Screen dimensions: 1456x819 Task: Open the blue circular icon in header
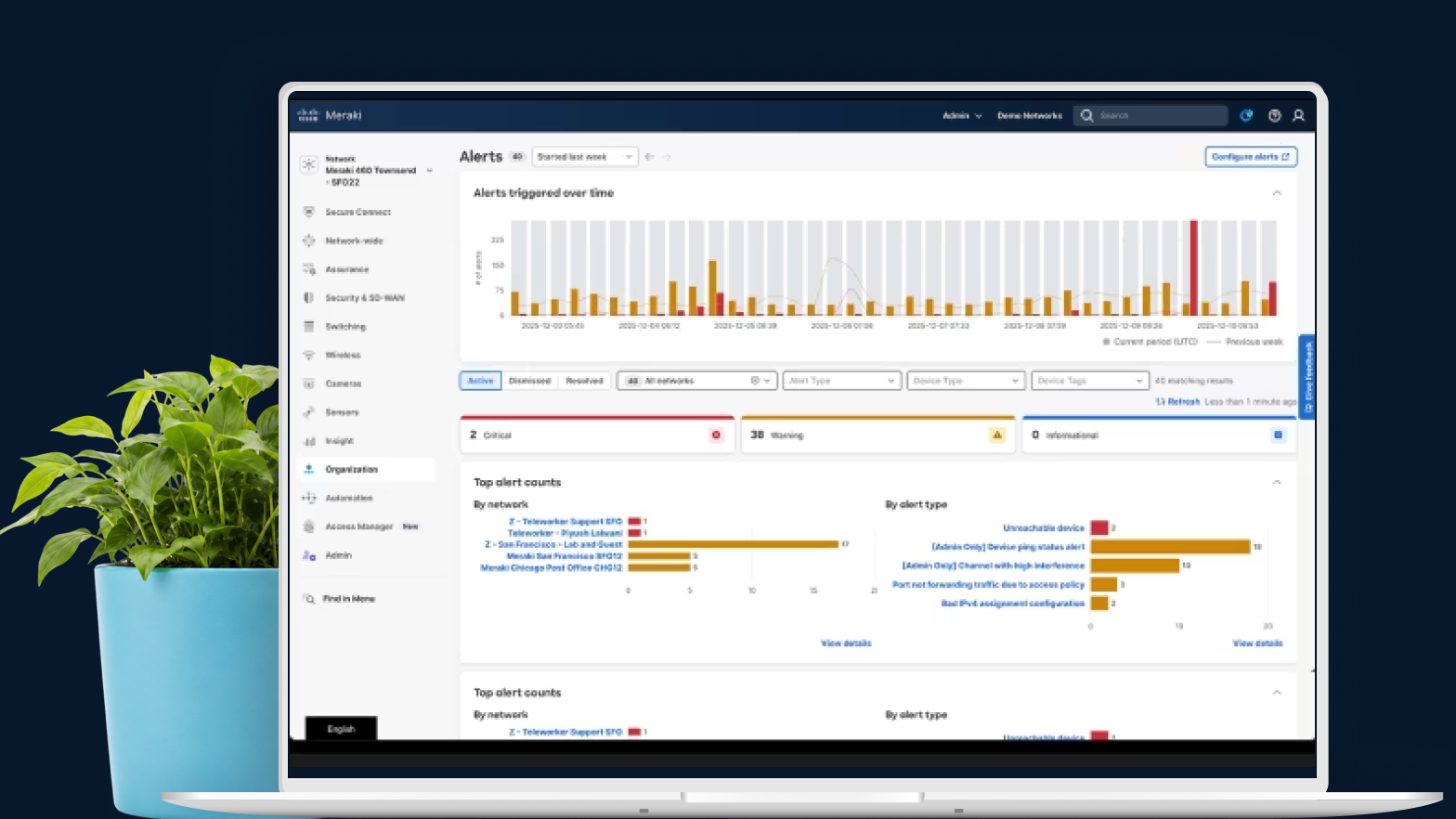pos(1246,115)
